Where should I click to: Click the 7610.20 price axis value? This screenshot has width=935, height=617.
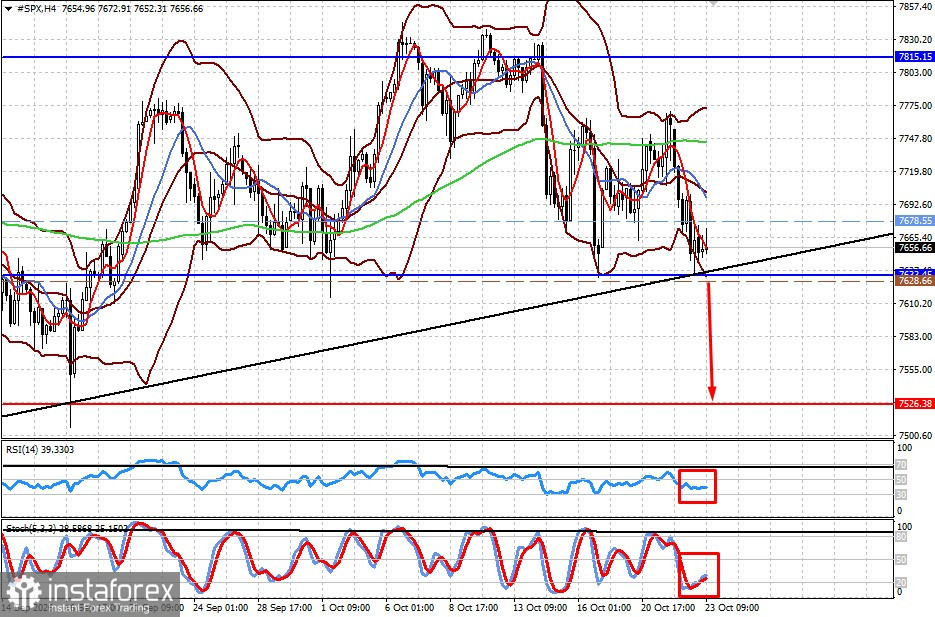(x=915, y=303)
